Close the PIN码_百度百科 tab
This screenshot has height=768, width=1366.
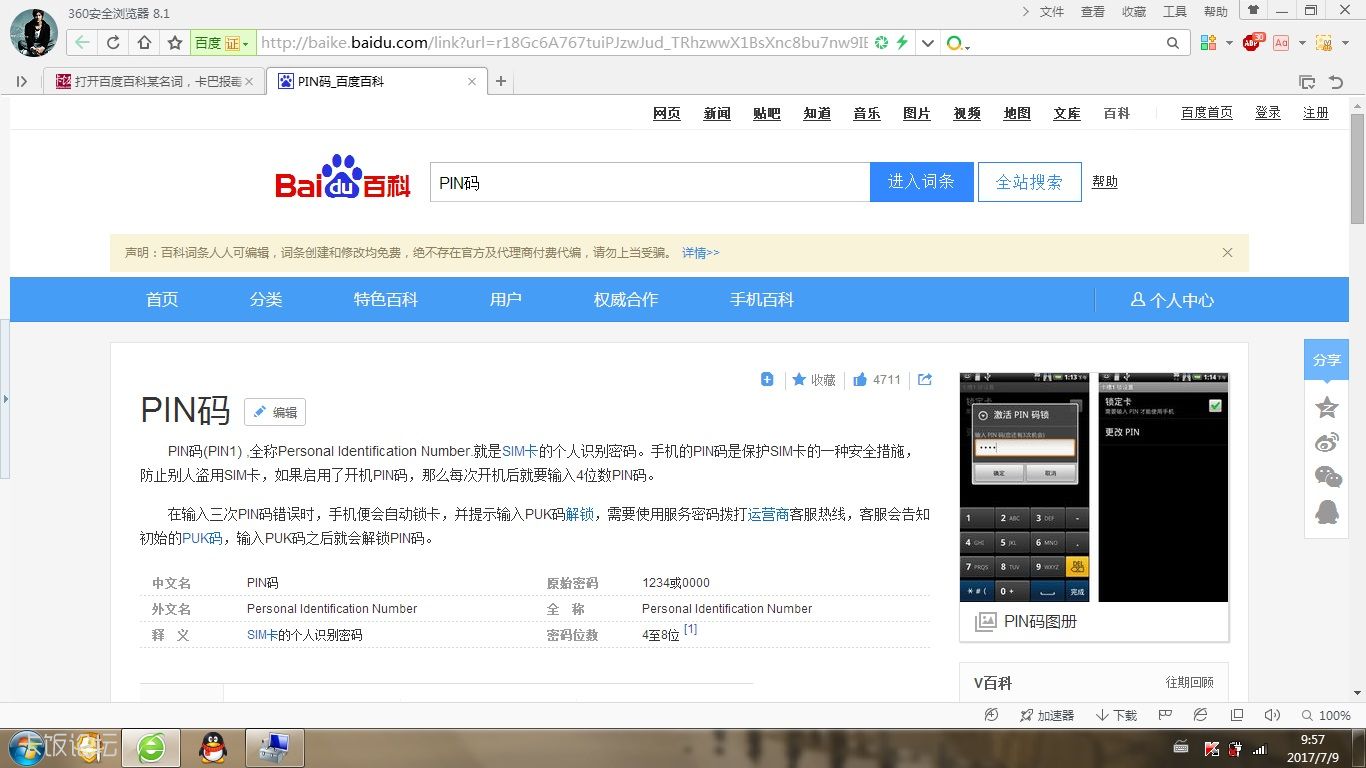[472, 82]
